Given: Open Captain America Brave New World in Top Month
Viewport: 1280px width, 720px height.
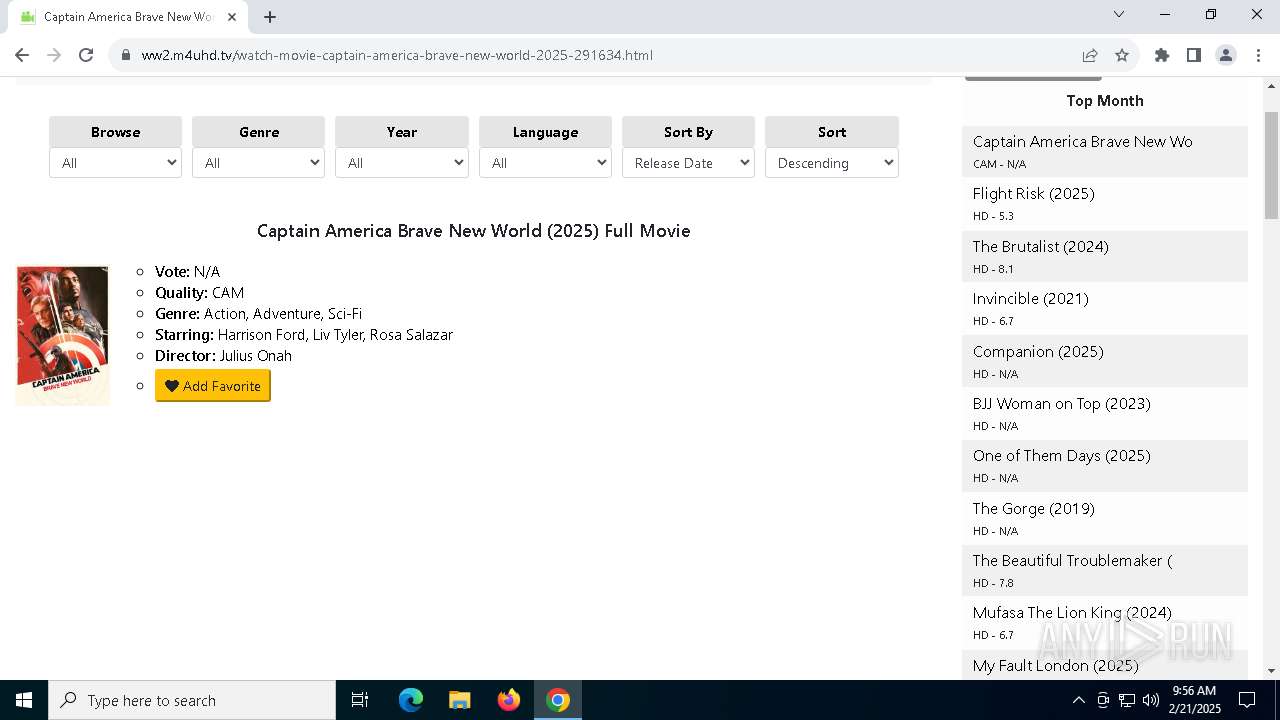Looking at the screenshot, I should [x=1105, y=151].
